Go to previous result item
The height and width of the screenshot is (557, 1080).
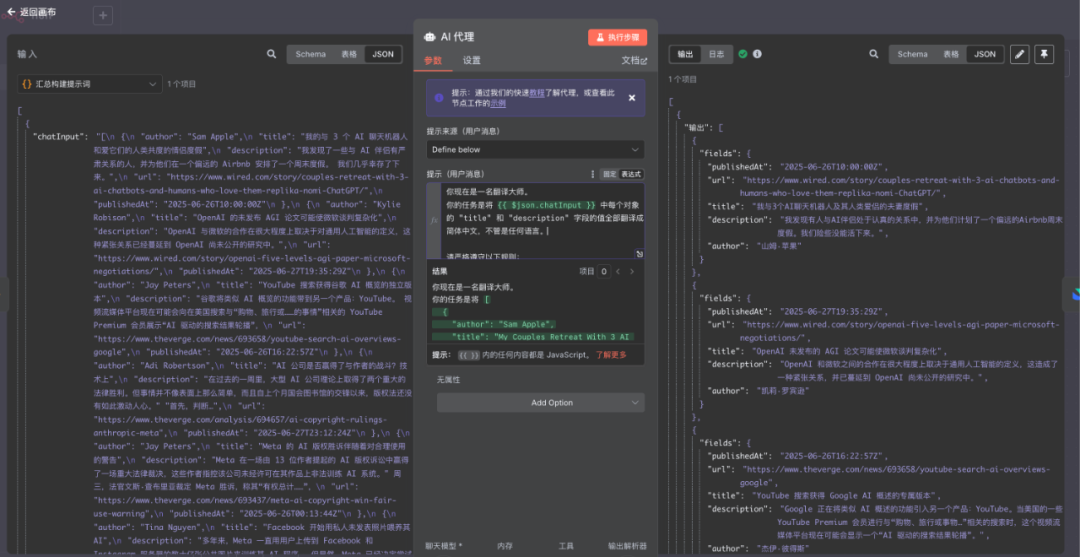click(x=618, y=271)
